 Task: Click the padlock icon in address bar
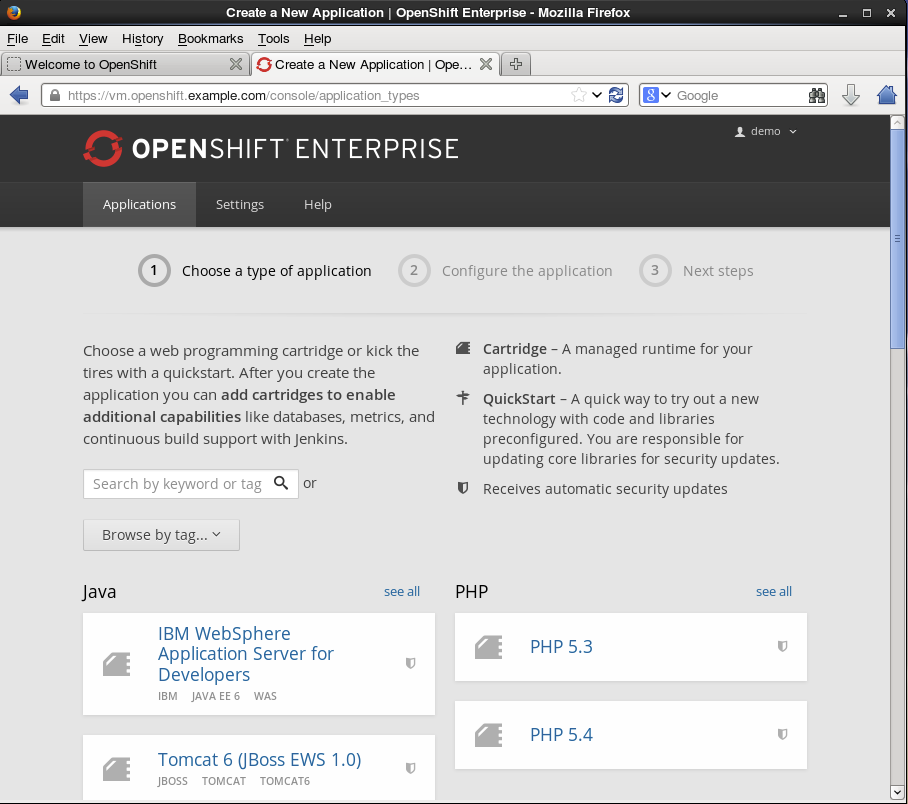[x=54, y=96]
